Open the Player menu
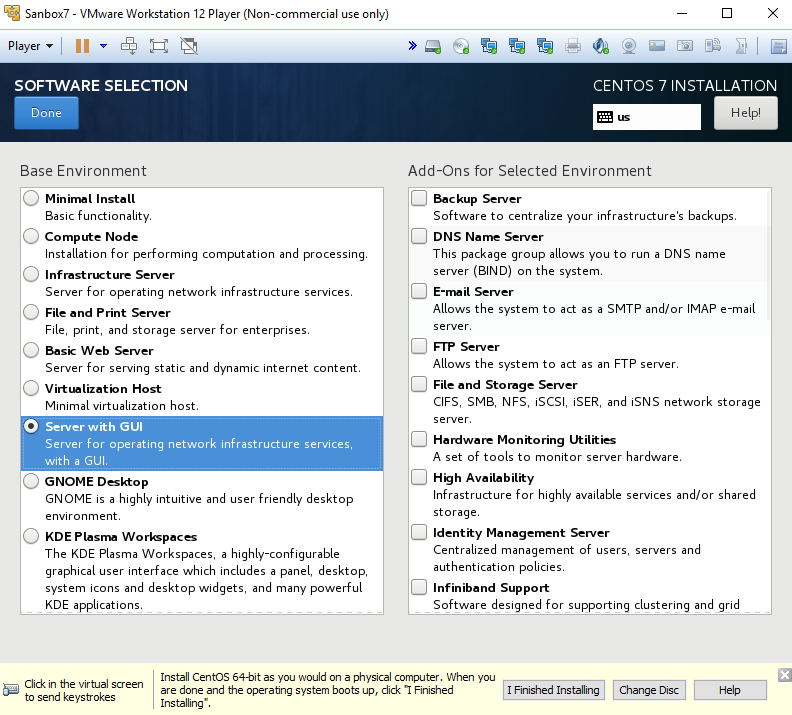Viewport: 792px width, 715px height. click(30, 46)
